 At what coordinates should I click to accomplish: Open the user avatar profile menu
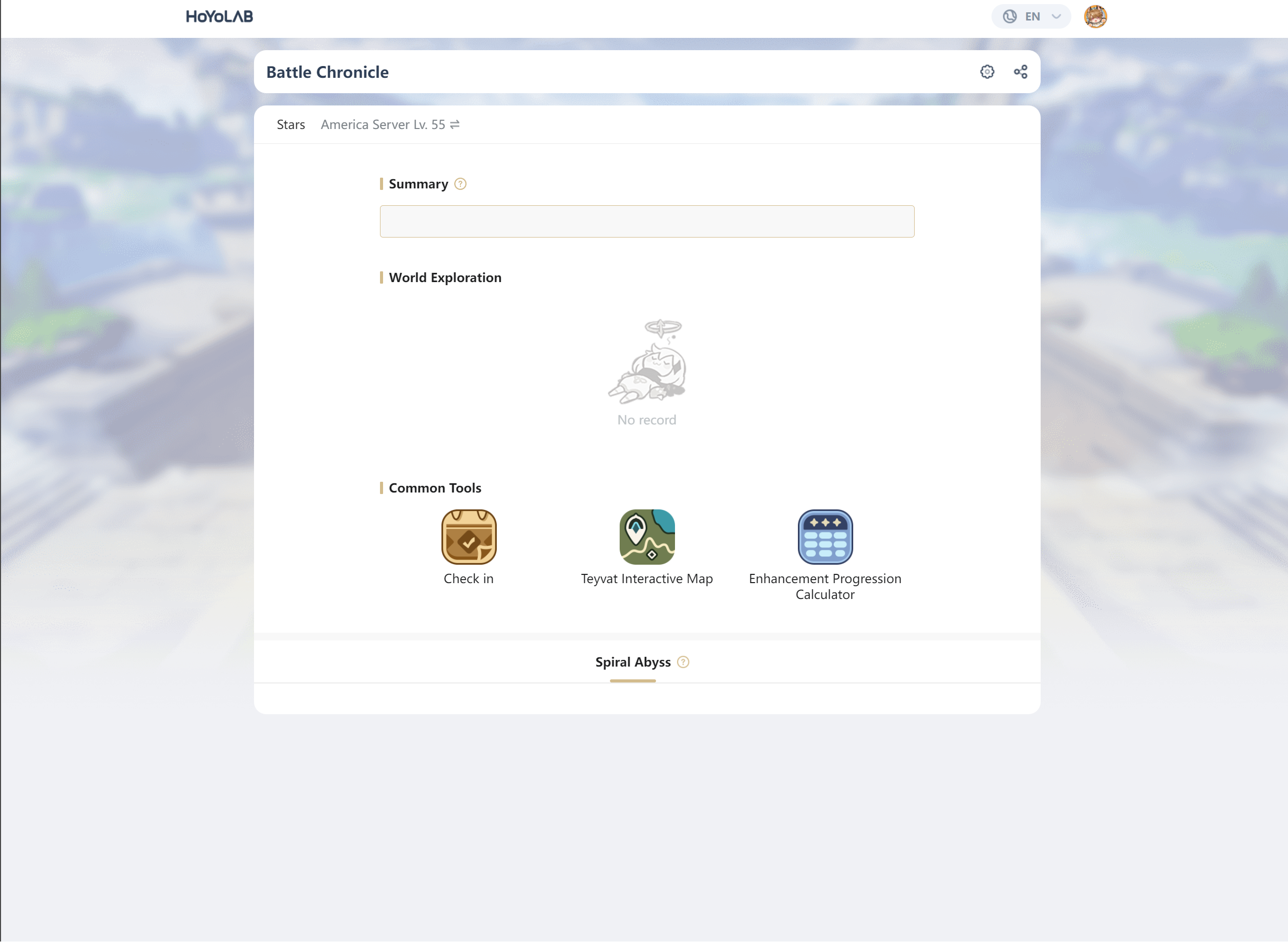coord(1095,16)
